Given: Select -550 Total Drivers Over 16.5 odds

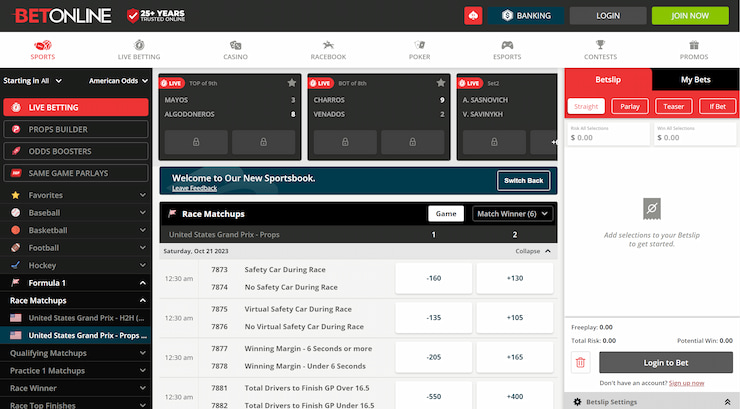Looking at the screenshot, I should tap(434, 396).
